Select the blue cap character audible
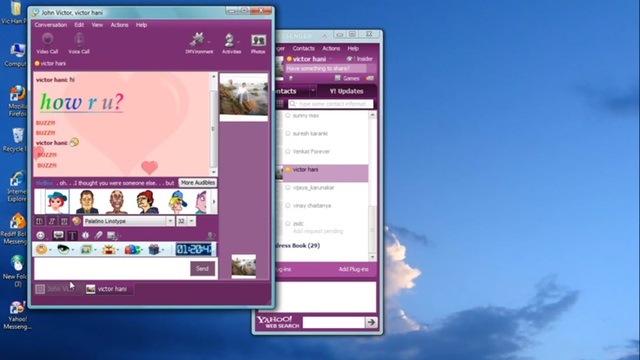640x360 pixels. (x=178, y=202)
